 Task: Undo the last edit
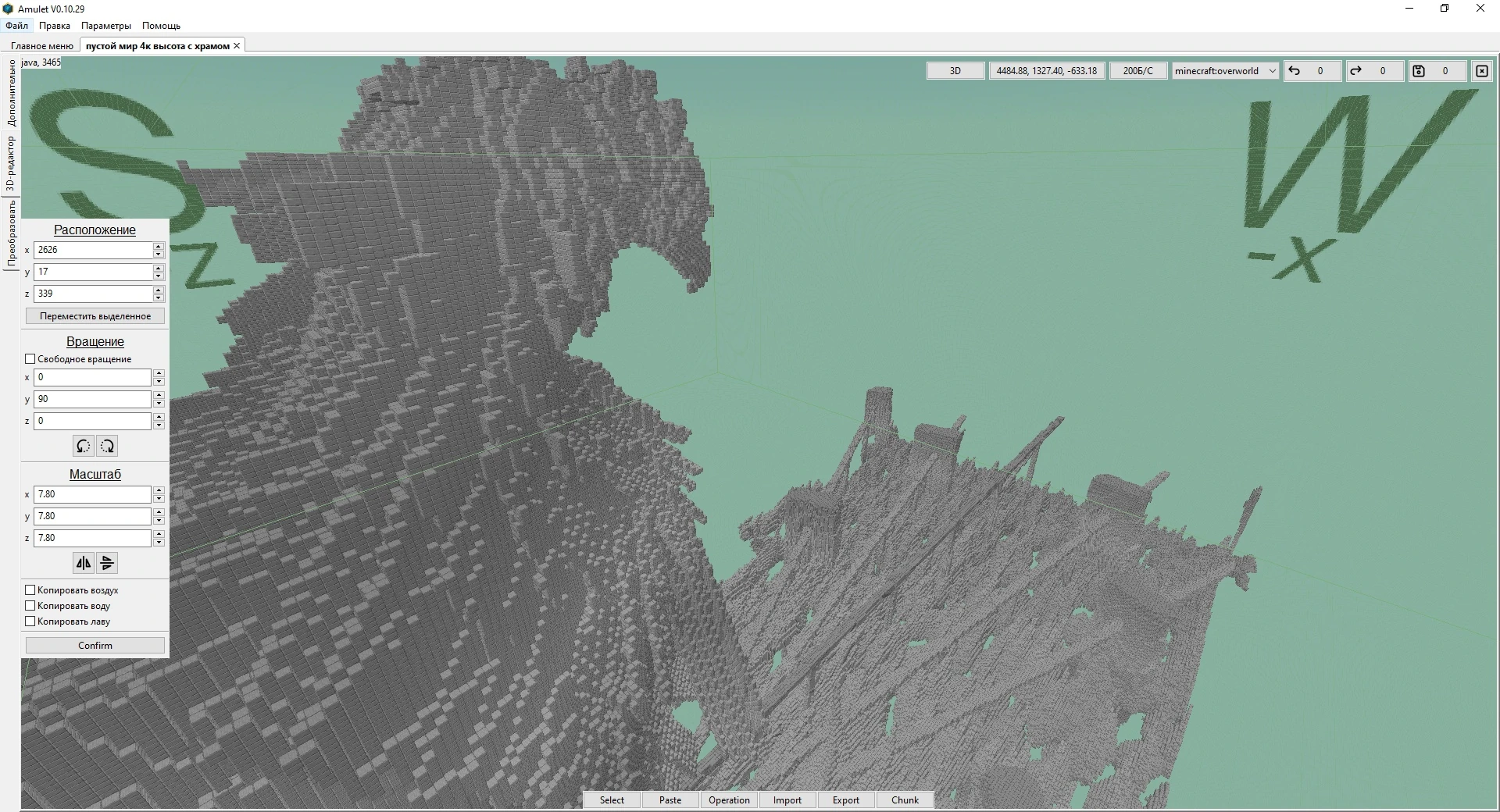(x=1312, y=71)
